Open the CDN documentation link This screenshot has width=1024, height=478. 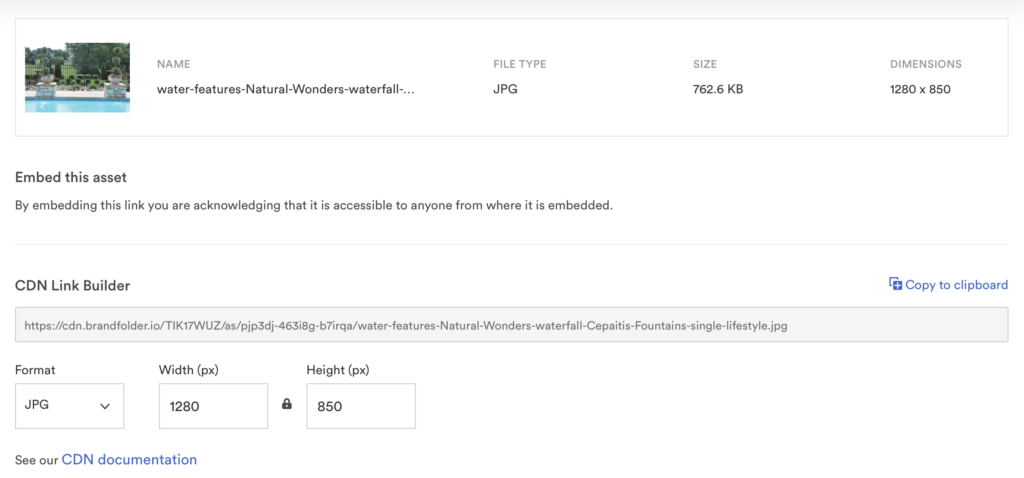point(129,460)
